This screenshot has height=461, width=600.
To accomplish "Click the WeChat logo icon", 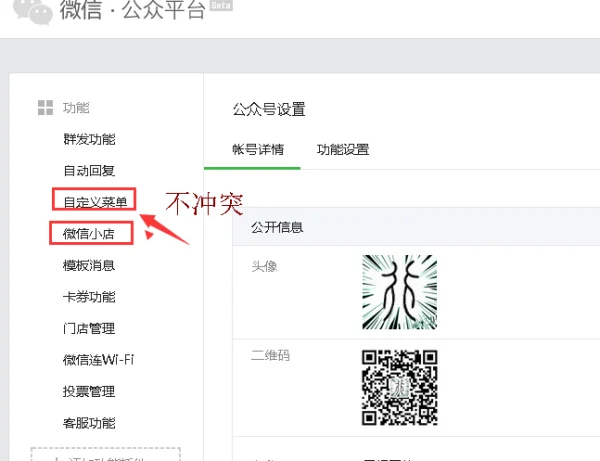I will click(33, 11).
